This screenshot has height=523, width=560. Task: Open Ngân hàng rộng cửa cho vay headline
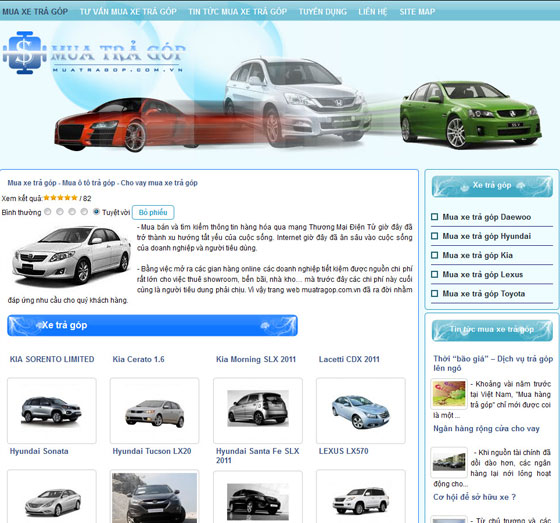pyautogui.click(x=486, y=429)
